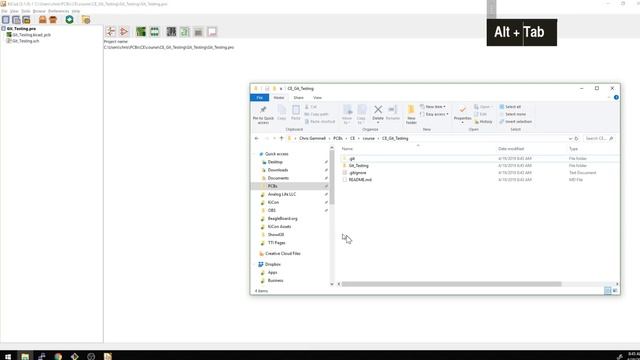Image resolution: width=640 pixels, height=360 pixels.
Task: Switch to Explorer Share ribbon tab
Action: [298, 98]
